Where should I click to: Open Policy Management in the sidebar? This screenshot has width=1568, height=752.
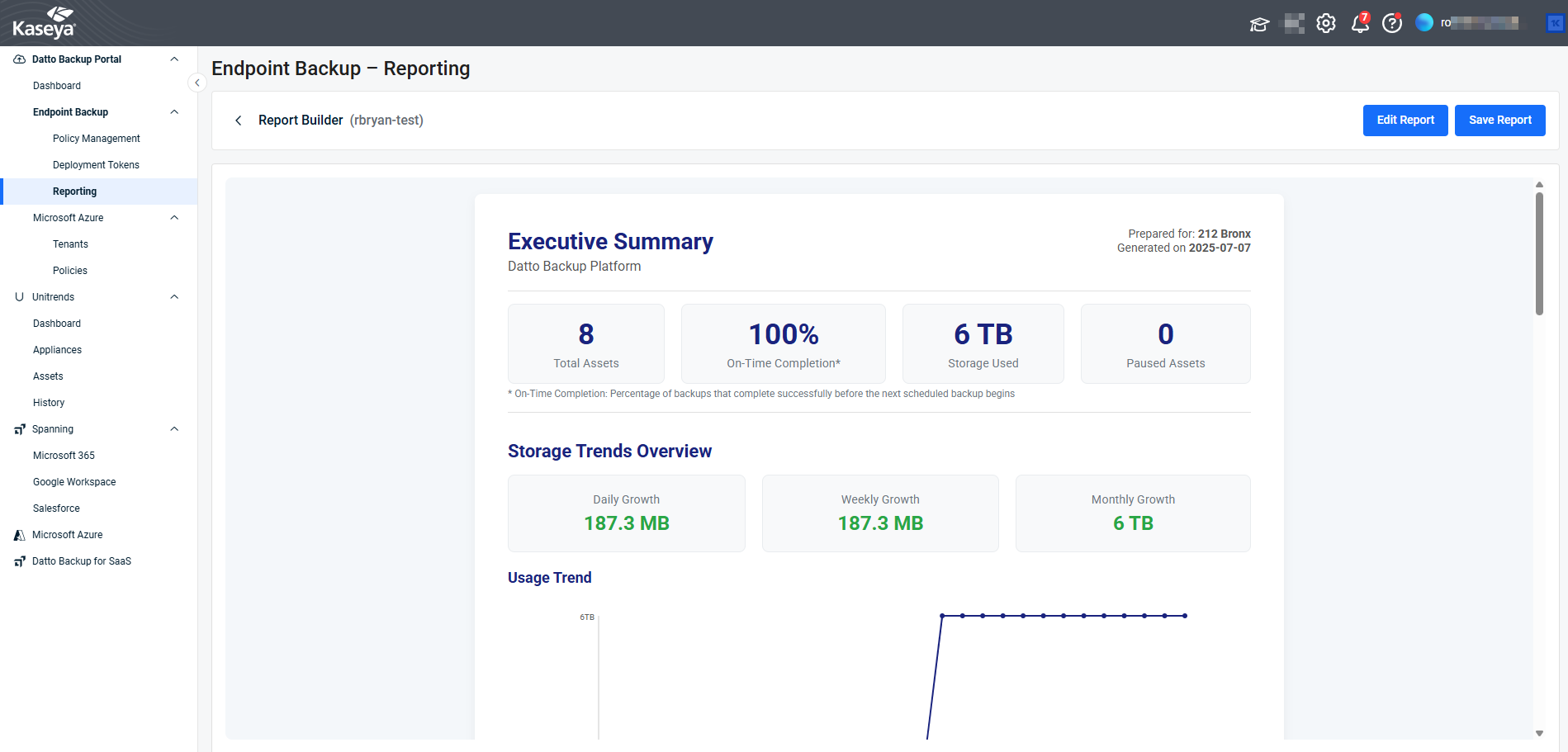97,139
